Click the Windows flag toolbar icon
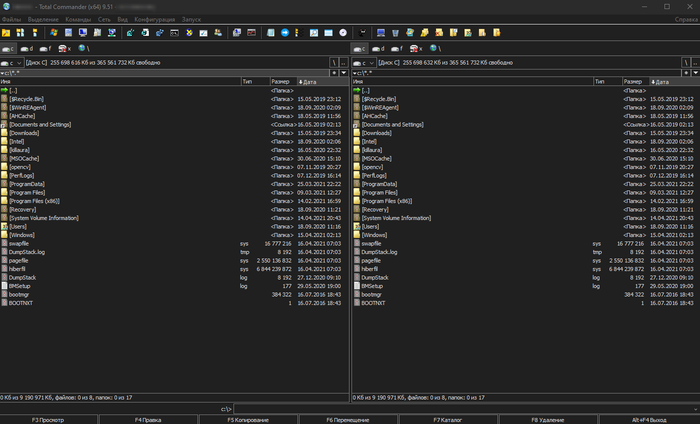Image resolution: width=700 pixels, height=424 pixels. click(x=54, y=33)
